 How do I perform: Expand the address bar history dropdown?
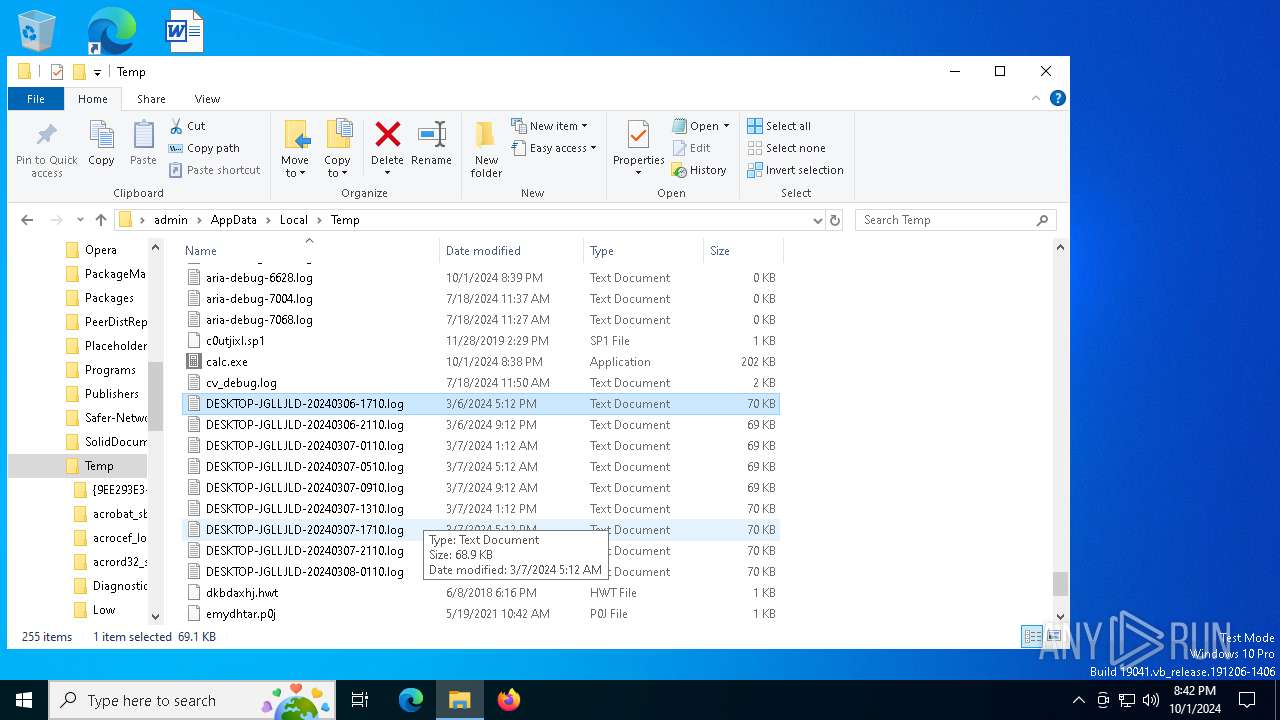click(x=817, y=220)
